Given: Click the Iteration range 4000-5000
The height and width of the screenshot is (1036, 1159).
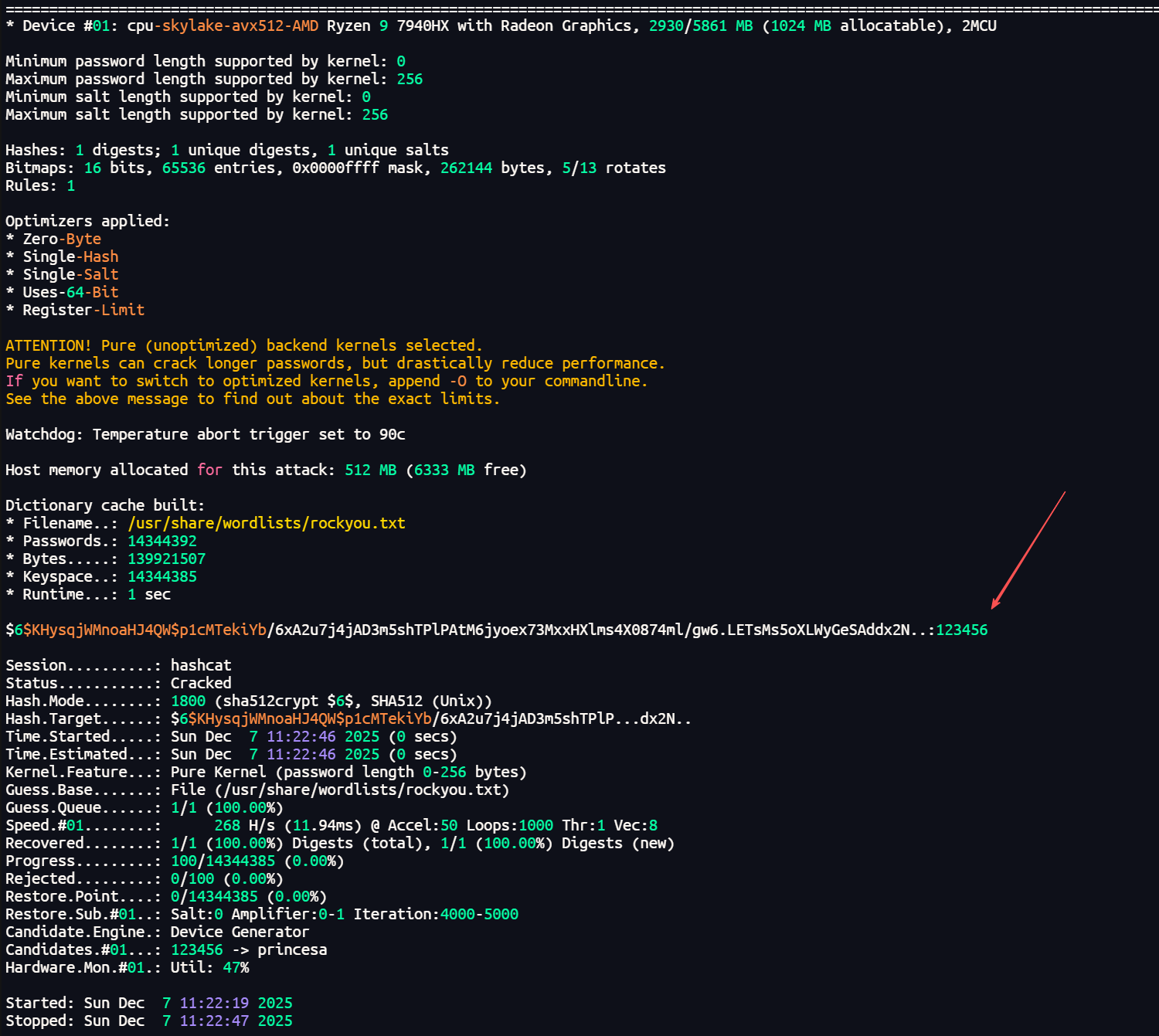Looking at the screenshot, I should tap(479, 914).
